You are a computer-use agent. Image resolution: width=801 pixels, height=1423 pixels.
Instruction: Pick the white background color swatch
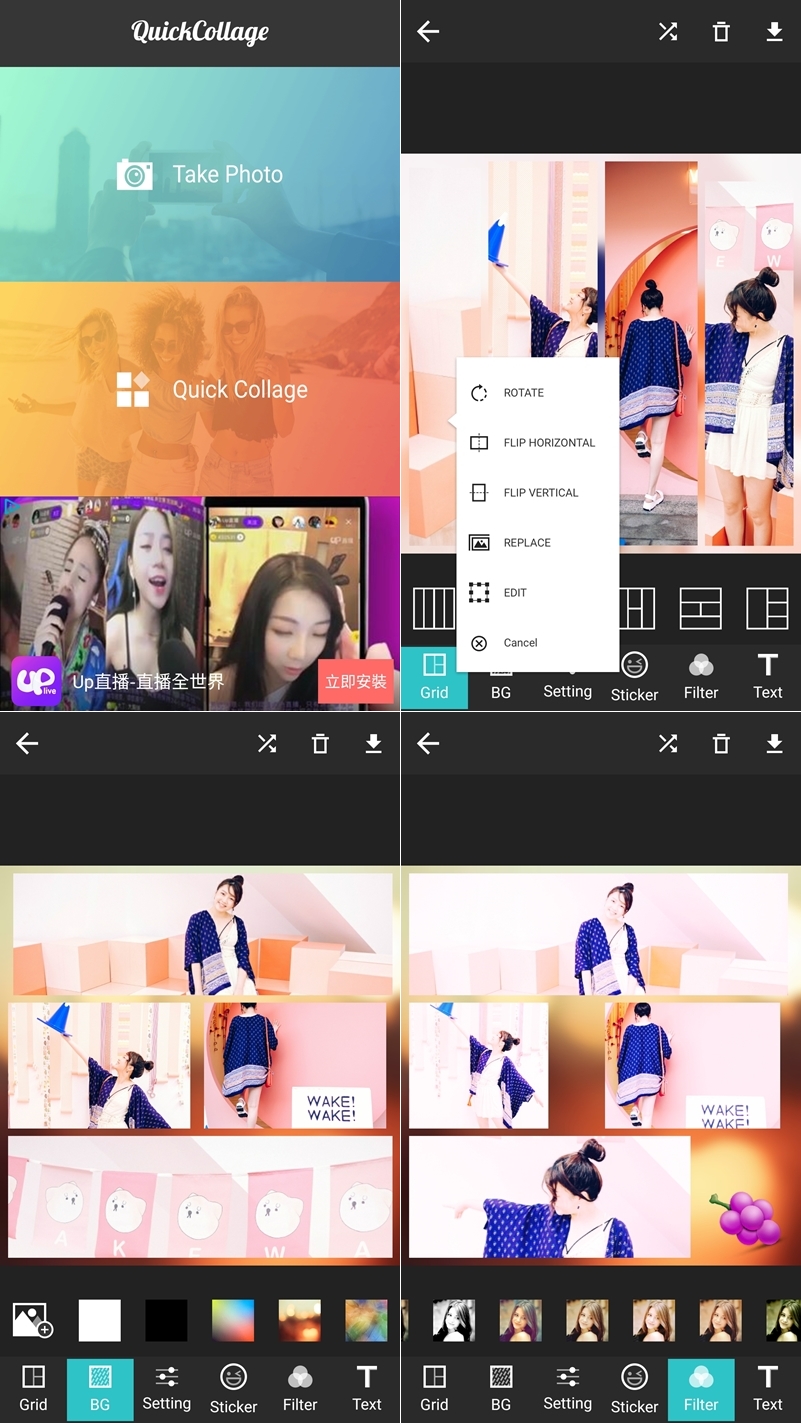(x=100, y=1320)
